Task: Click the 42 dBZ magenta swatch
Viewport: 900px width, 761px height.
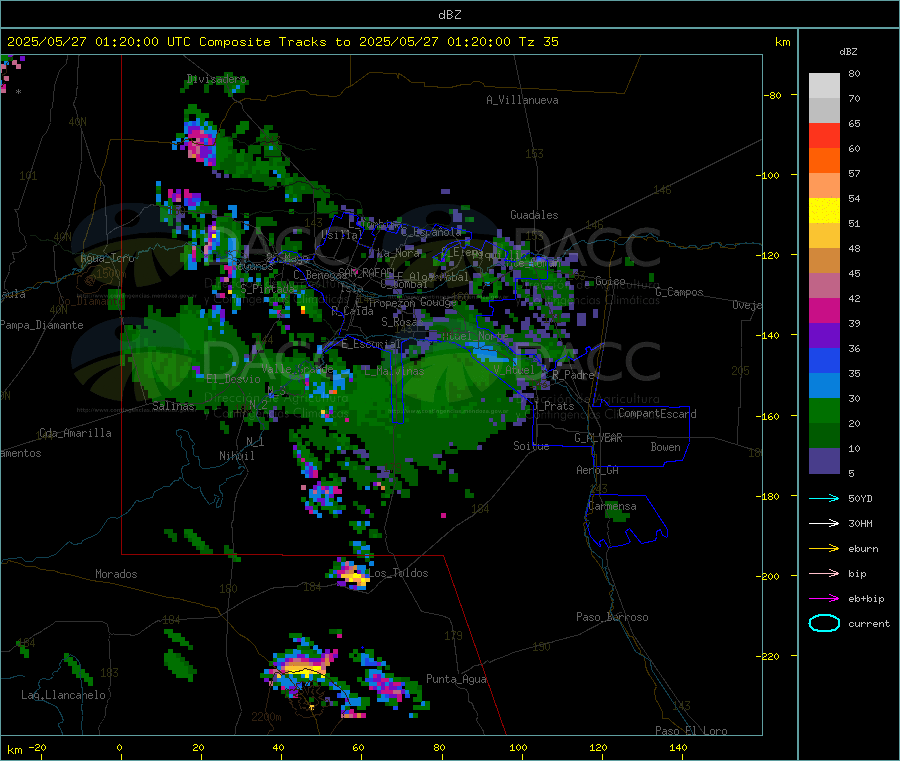Action: coord(824,310)
